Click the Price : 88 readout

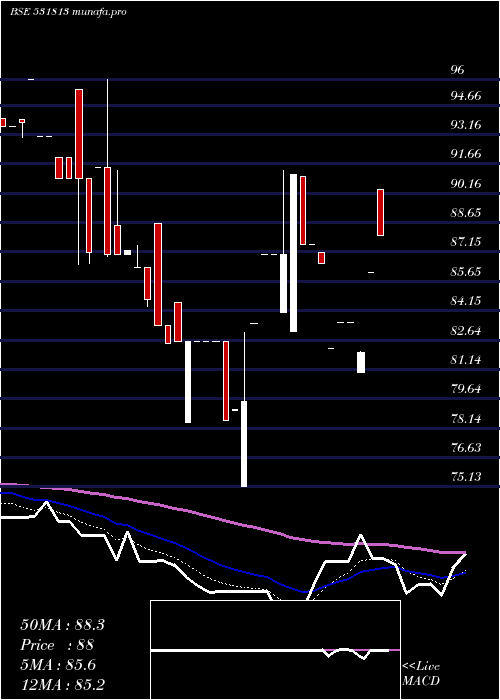pos(57,645)
